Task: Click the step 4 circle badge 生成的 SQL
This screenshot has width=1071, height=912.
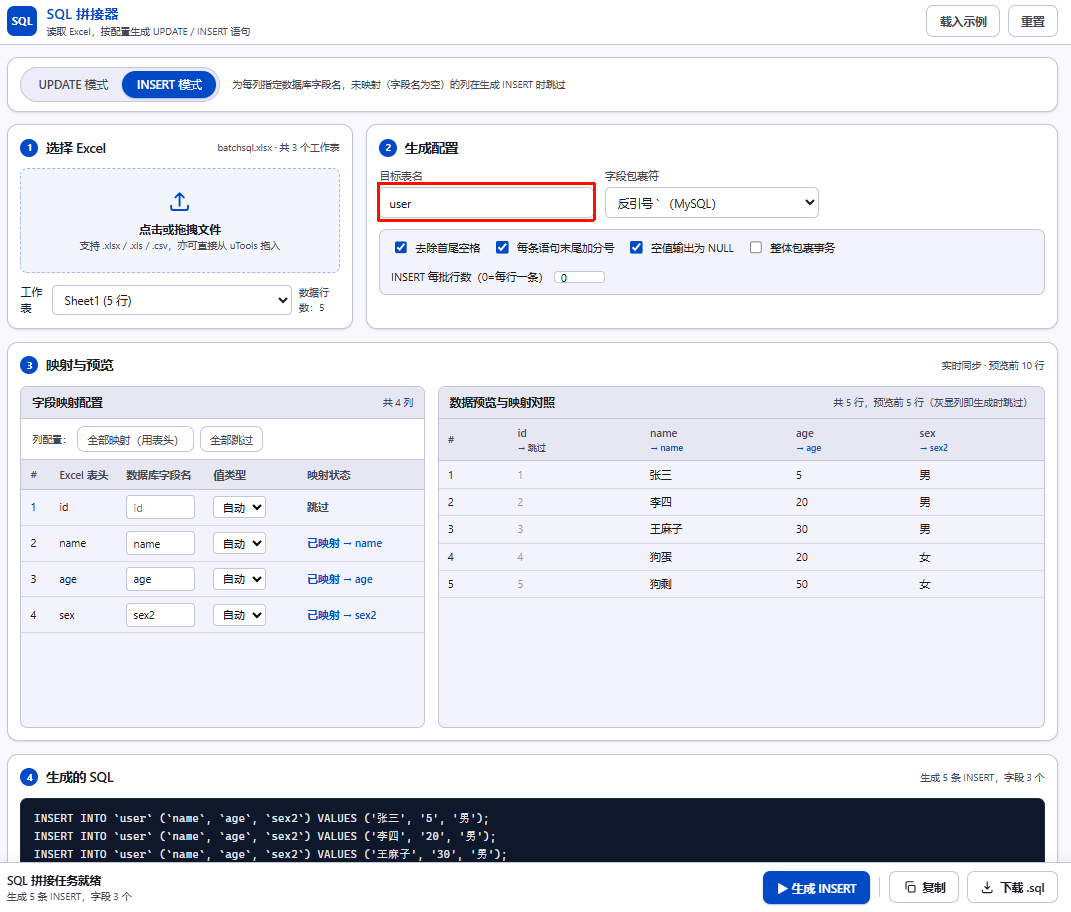Action: (x=29, y=777)
